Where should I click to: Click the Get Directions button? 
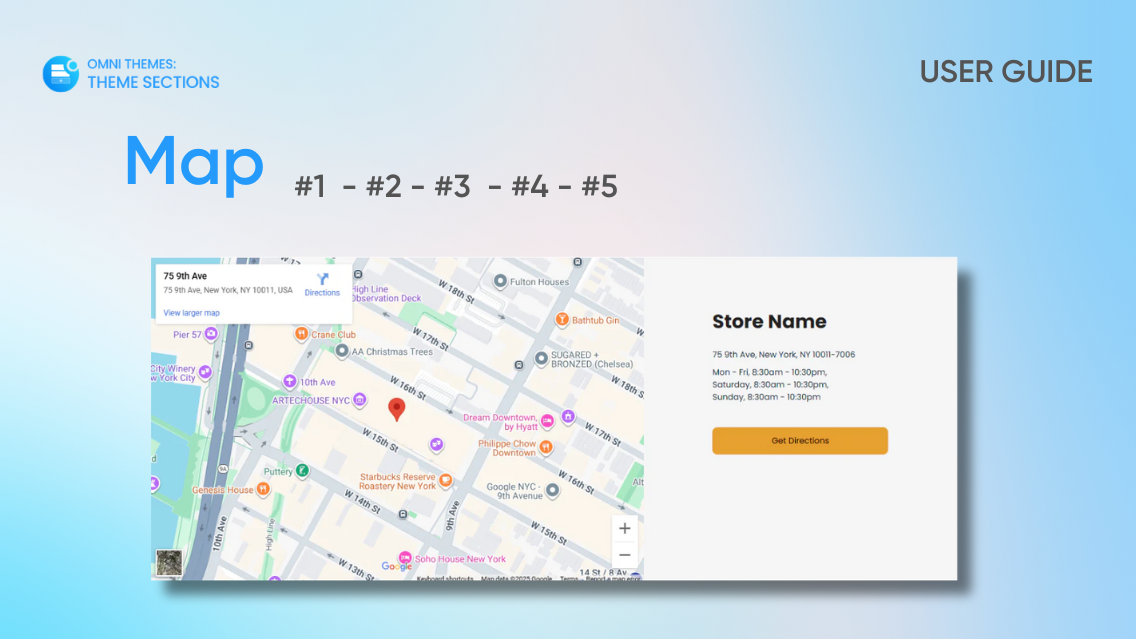click(x=800, y=440)
